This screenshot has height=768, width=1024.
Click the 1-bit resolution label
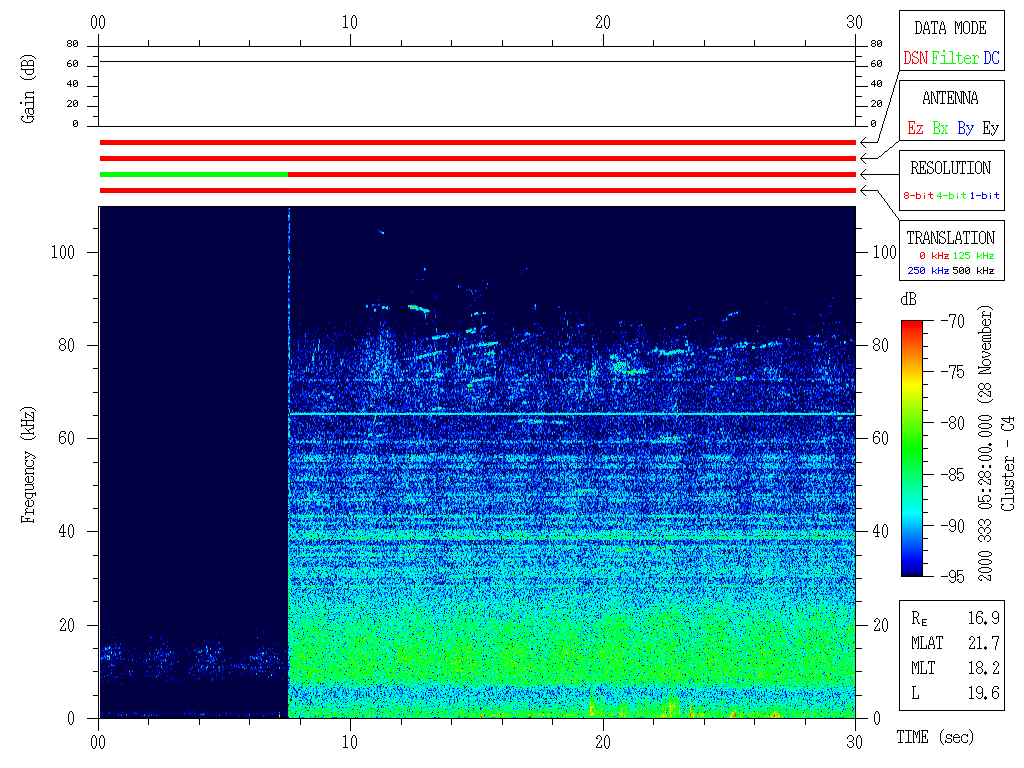pyautogui.click(x=985, y=196)
